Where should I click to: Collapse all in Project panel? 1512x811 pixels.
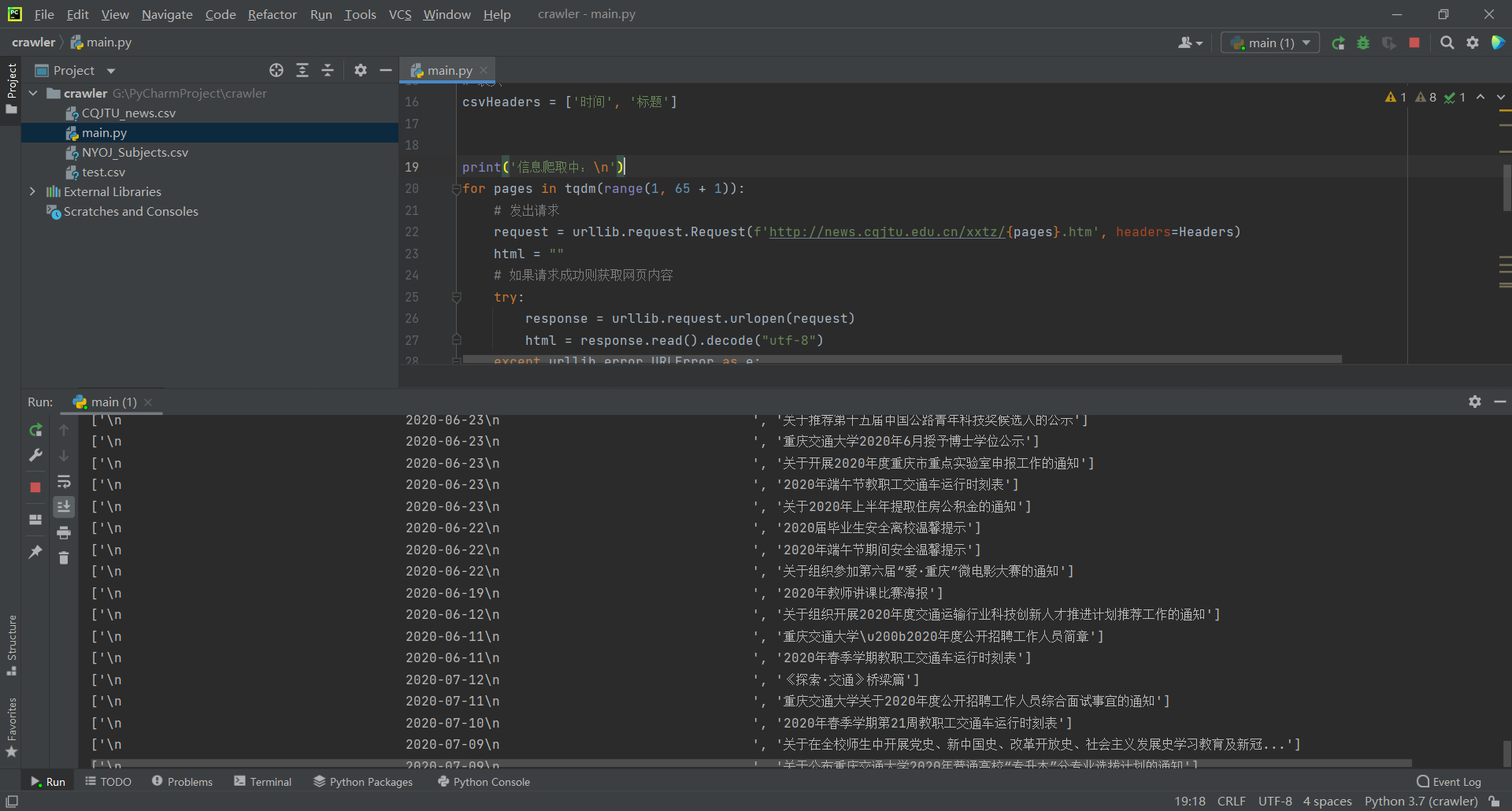click(328, 71)
